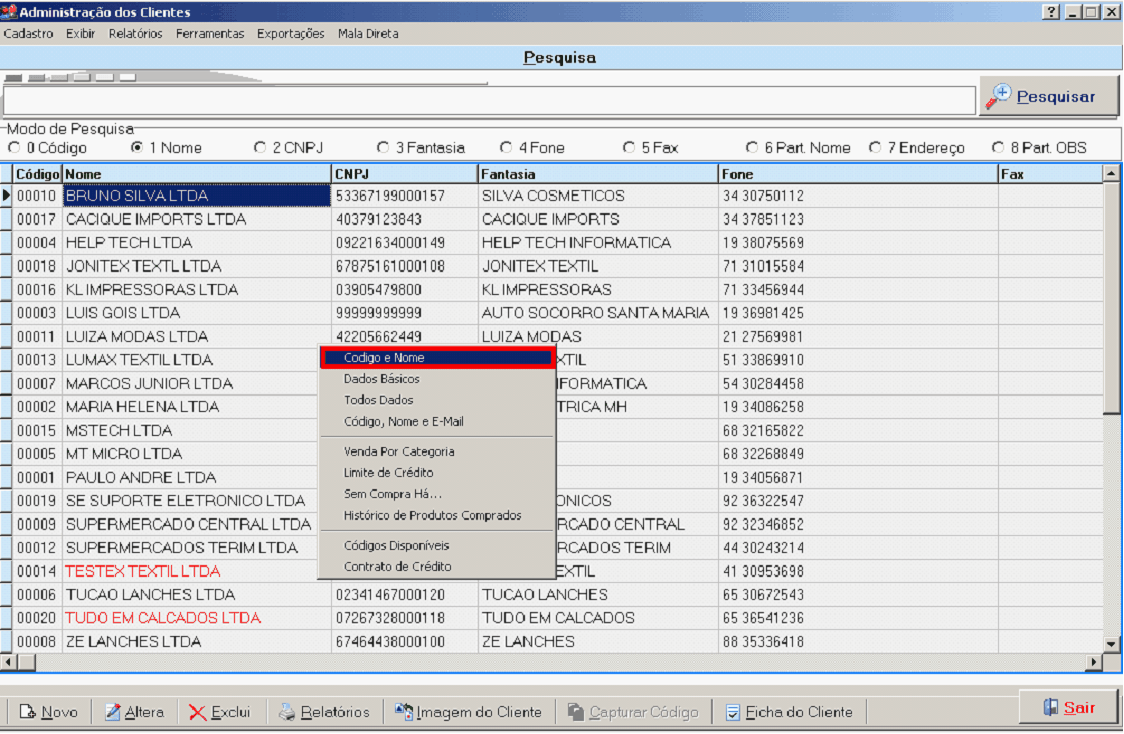Select the HELP TECH LTDA row
1124x734 pixels.
click(196, 243)
